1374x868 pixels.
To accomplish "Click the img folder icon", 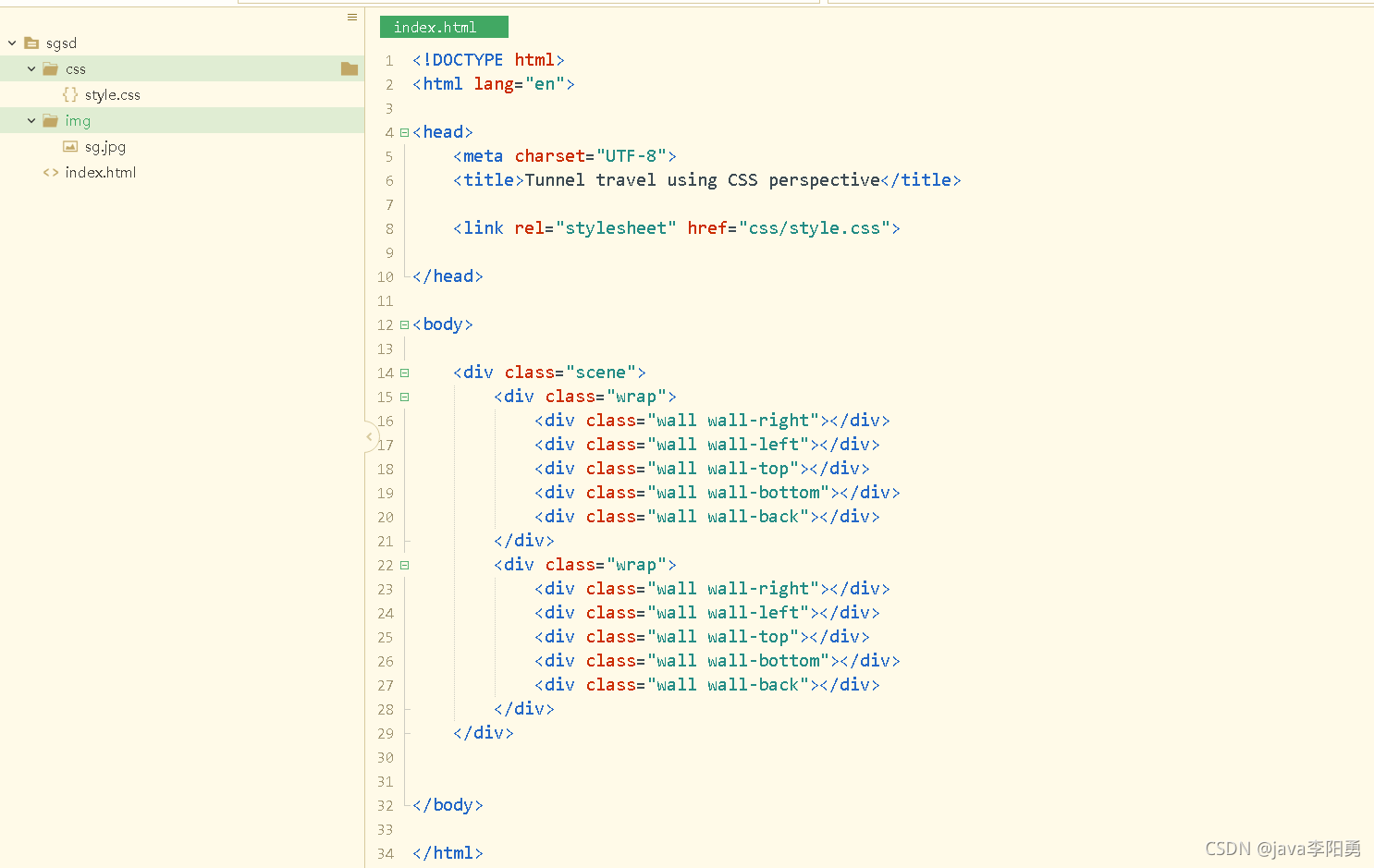I will [51, 121].
